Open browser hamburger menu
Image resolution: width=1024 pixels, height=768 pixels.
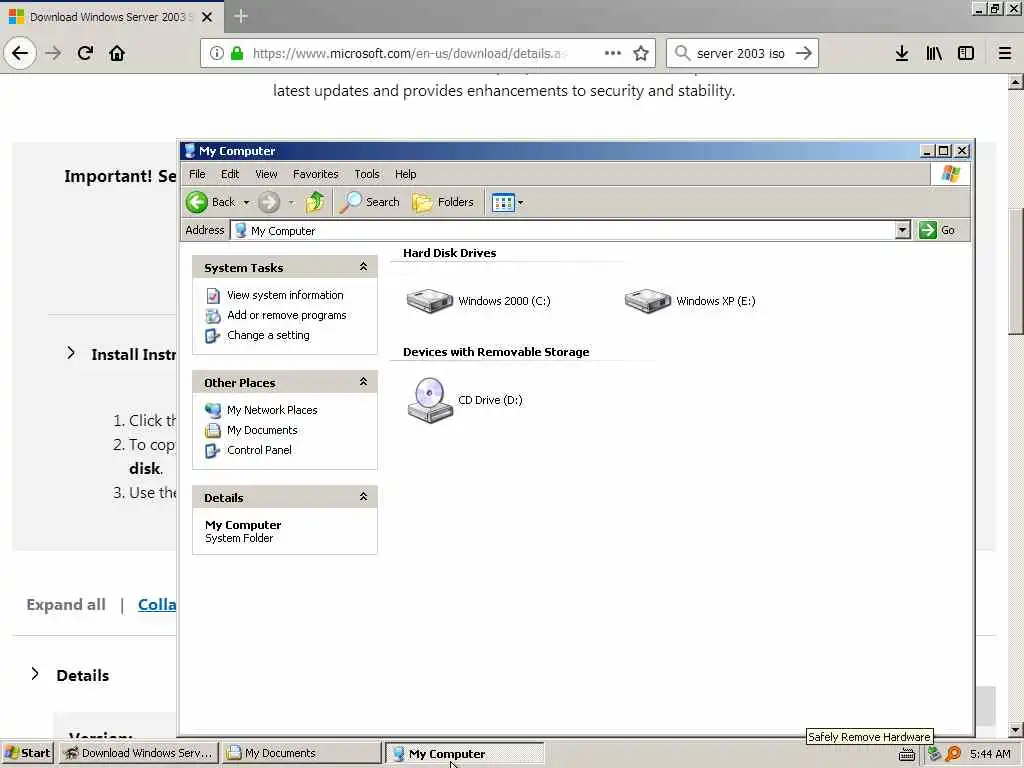pos(1005,53)
